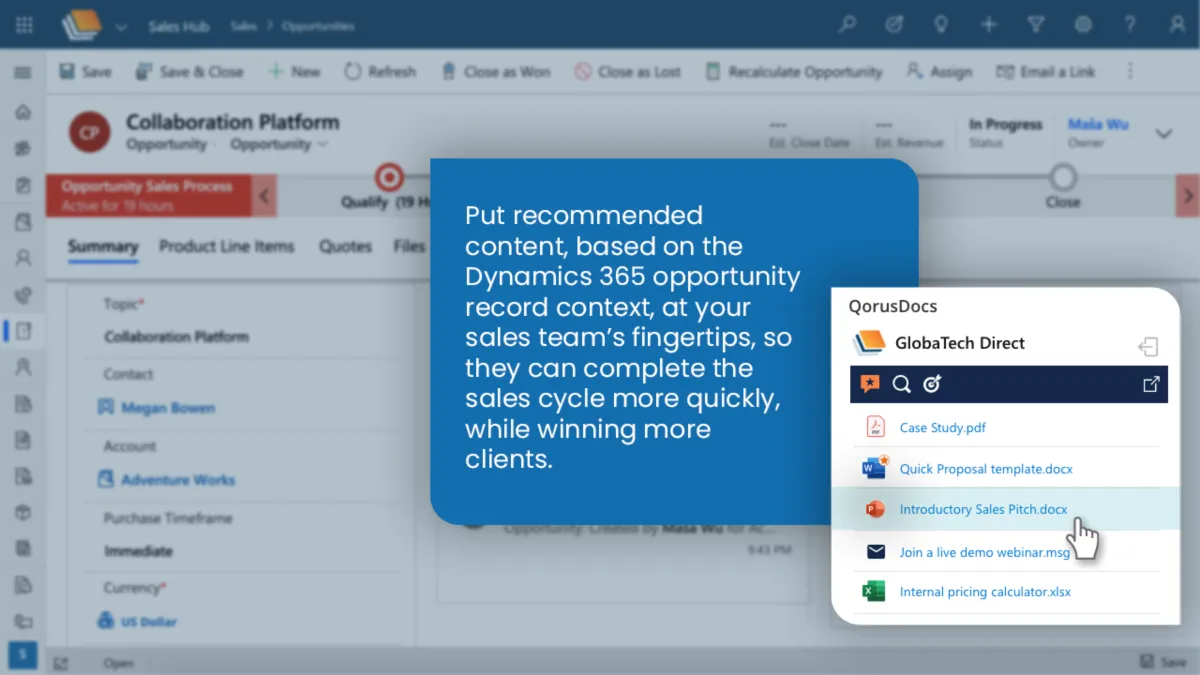Open the US Dollar currency link
This screenshot has width=1200, height=675.
point(148,622)
